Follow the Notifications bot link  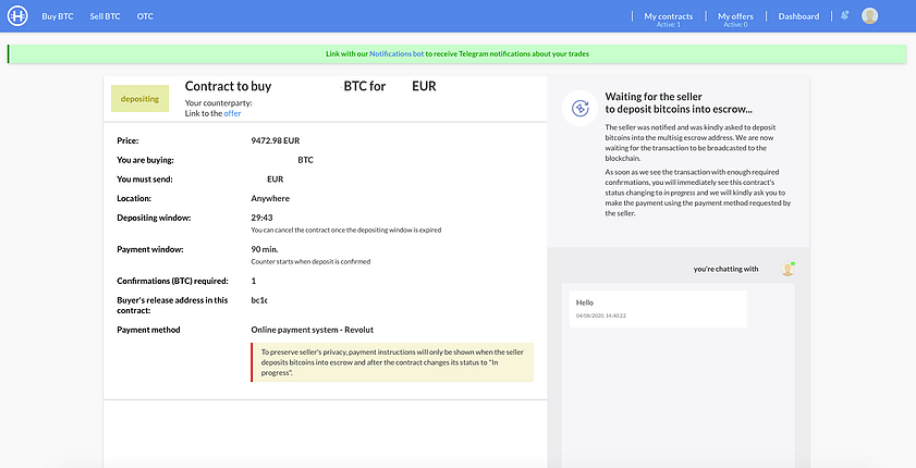click(397, 54)
